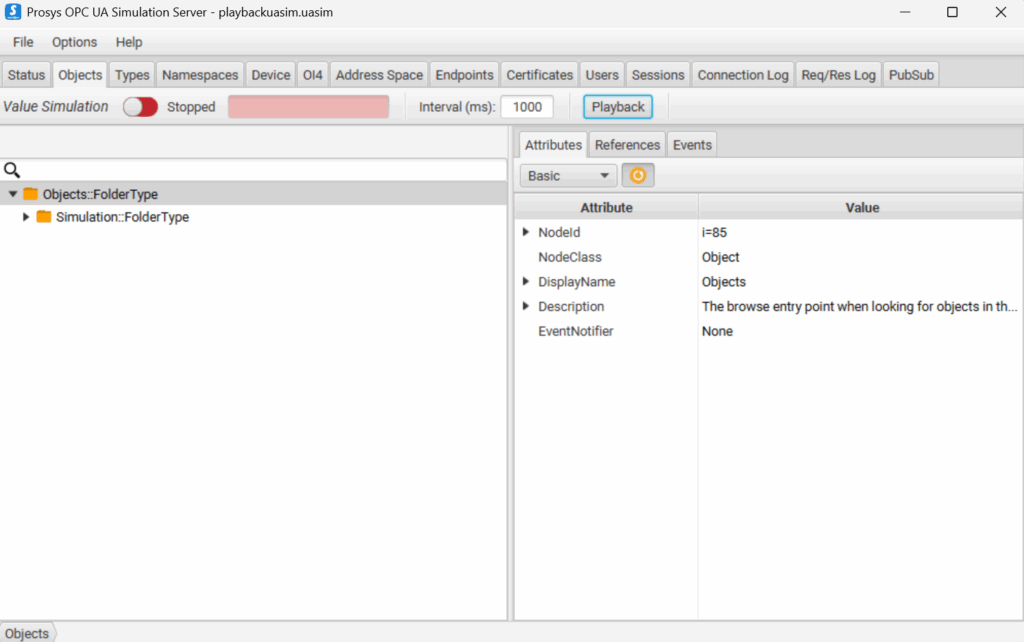Click the search magnifier icon
Image resolution: width=1024 pixels, height=642 pixels.
pos(12,170)
